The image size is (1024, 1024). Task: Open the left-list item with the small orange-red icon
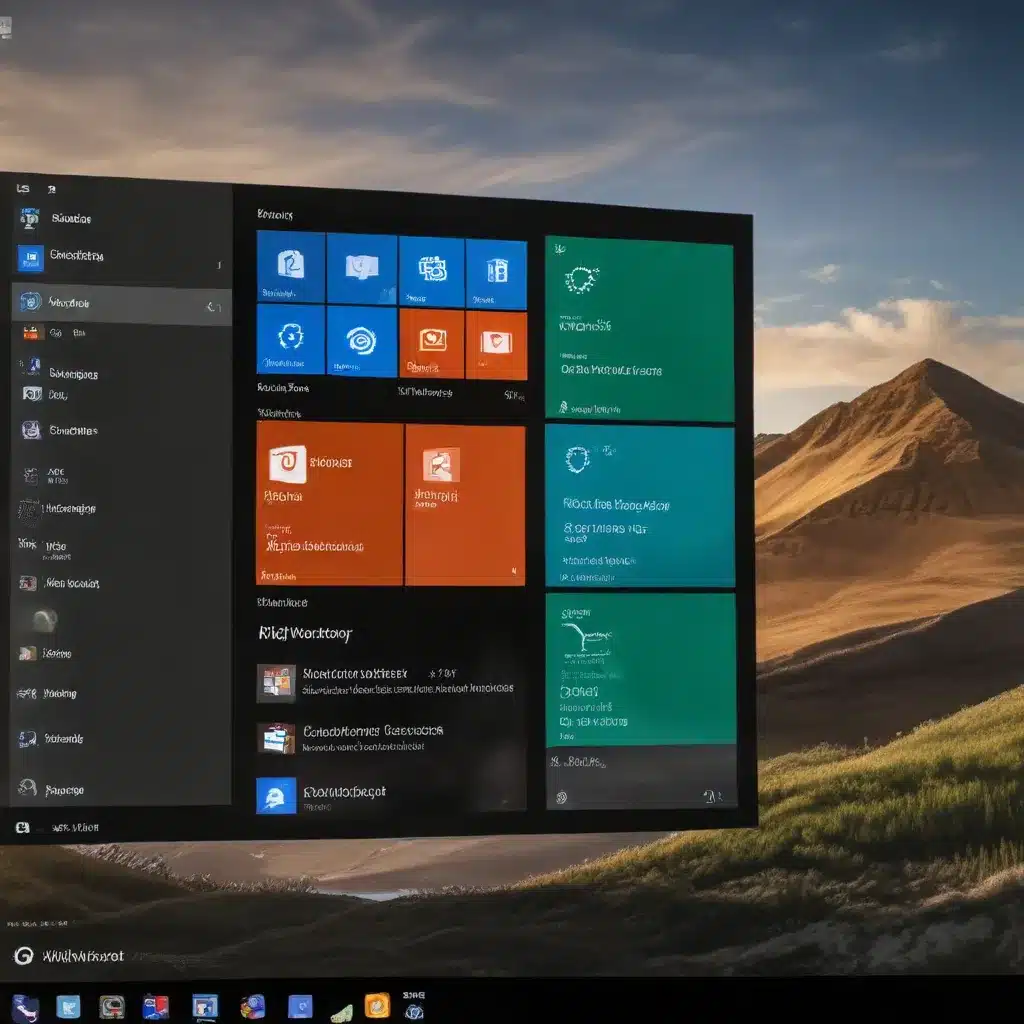point(31,333)
